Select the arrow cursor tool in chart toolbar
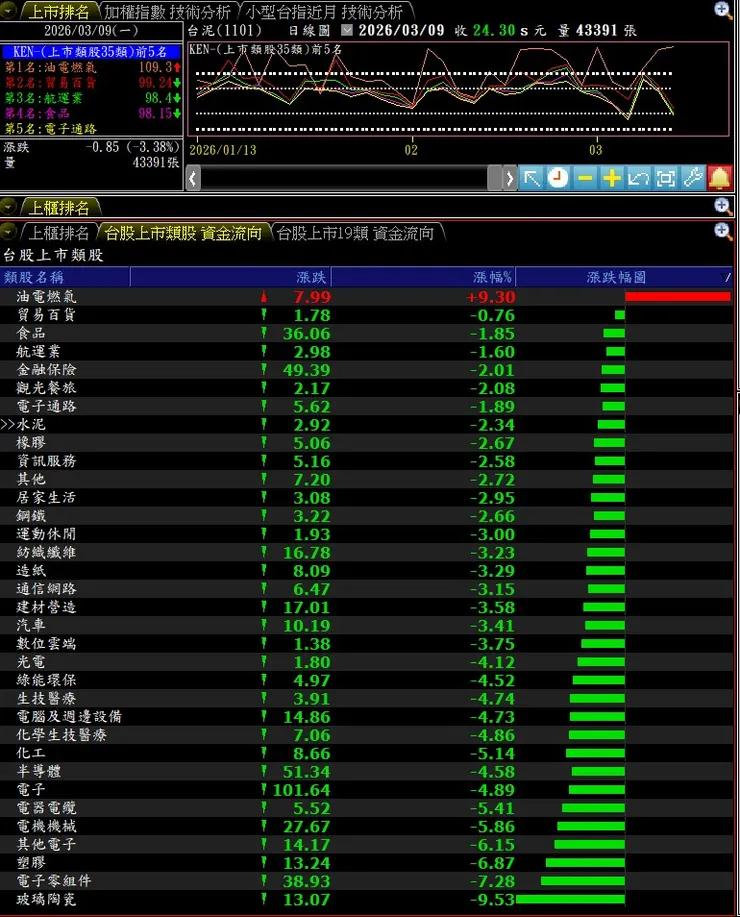Image resolution: width=740 pixels, height=917 pixels. [531, 178]
